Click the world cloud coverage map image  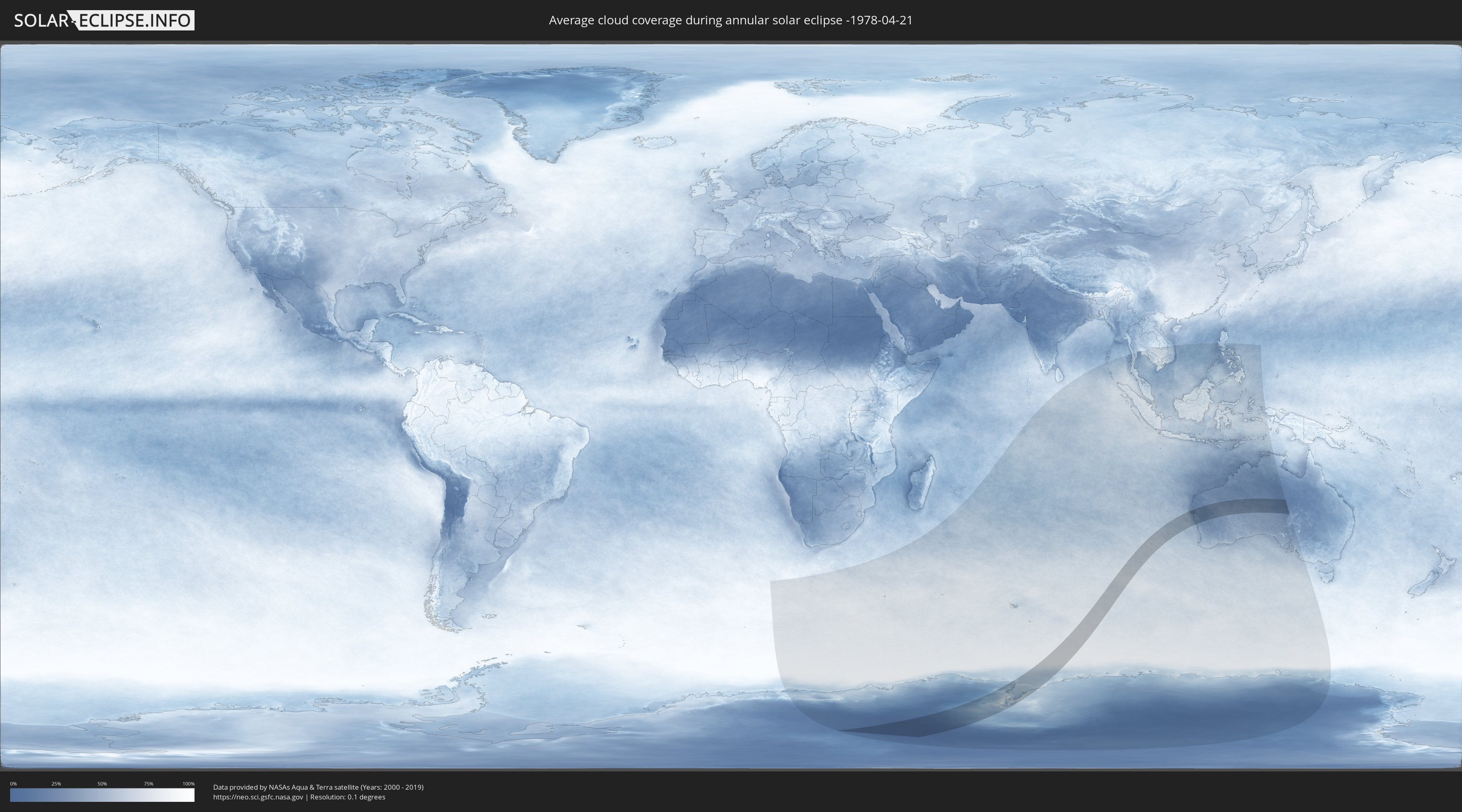click(731, 406)
